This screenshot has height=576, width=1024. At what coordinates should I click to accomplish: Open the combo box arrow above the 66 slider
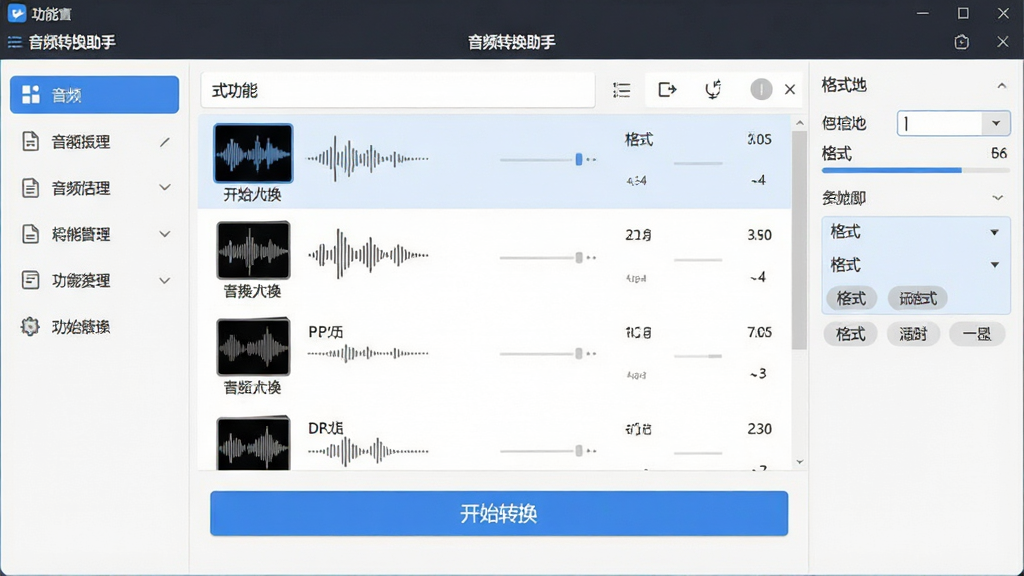click(996, 123)
